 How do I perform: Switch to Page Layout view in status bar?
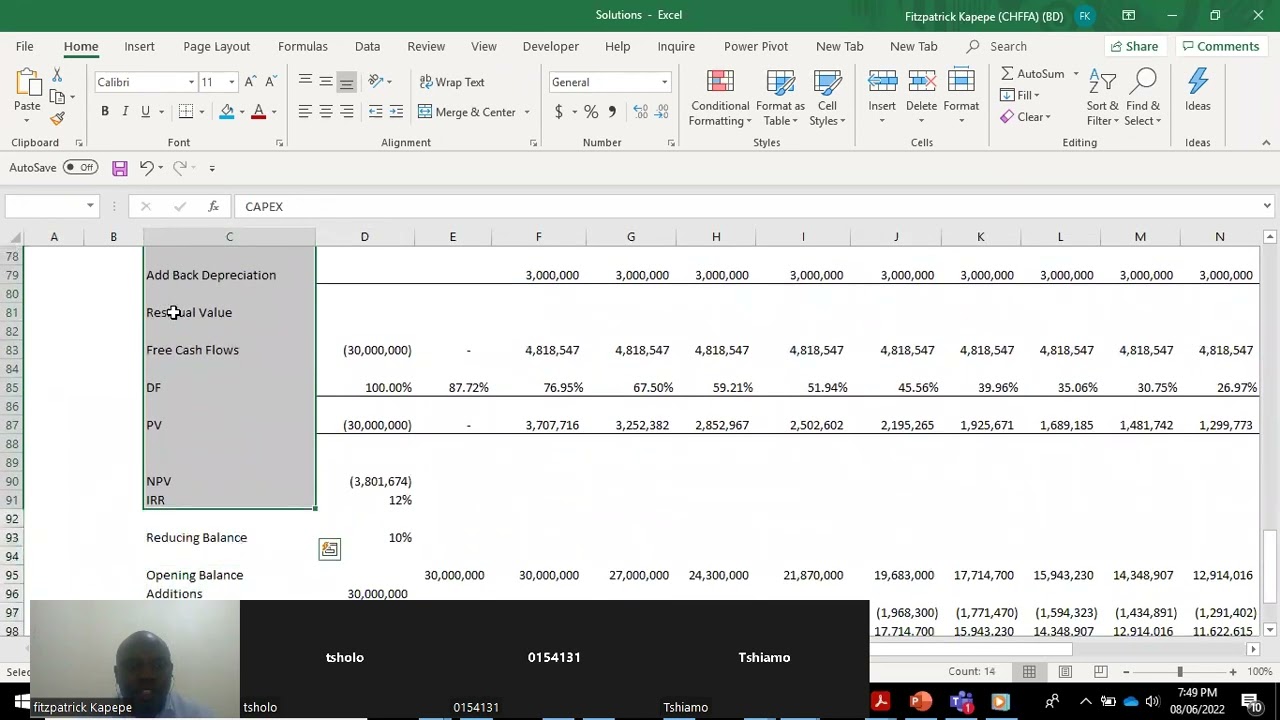click(x=1065, y=672)
